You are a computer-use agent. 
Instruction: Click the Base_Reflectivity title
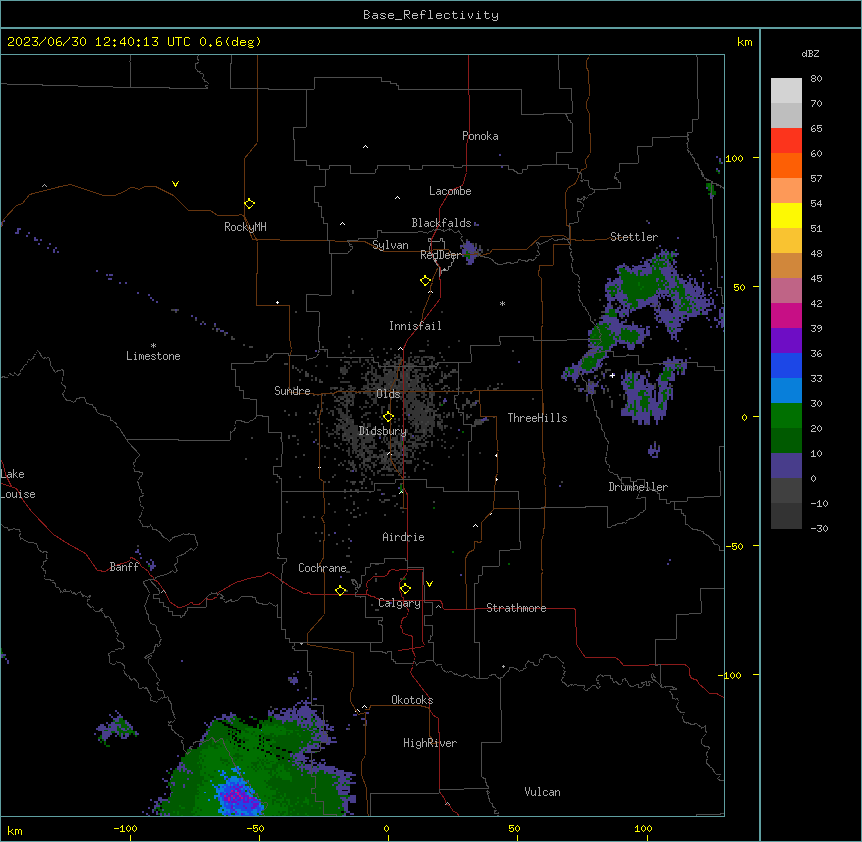click(431, 15)
